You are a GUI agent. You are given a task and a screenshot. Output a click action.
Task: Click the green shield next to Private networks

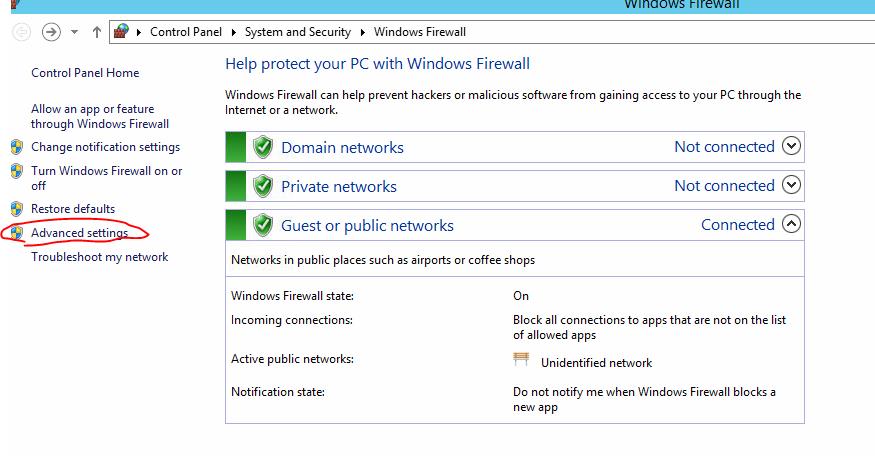(x=263, y=186)
